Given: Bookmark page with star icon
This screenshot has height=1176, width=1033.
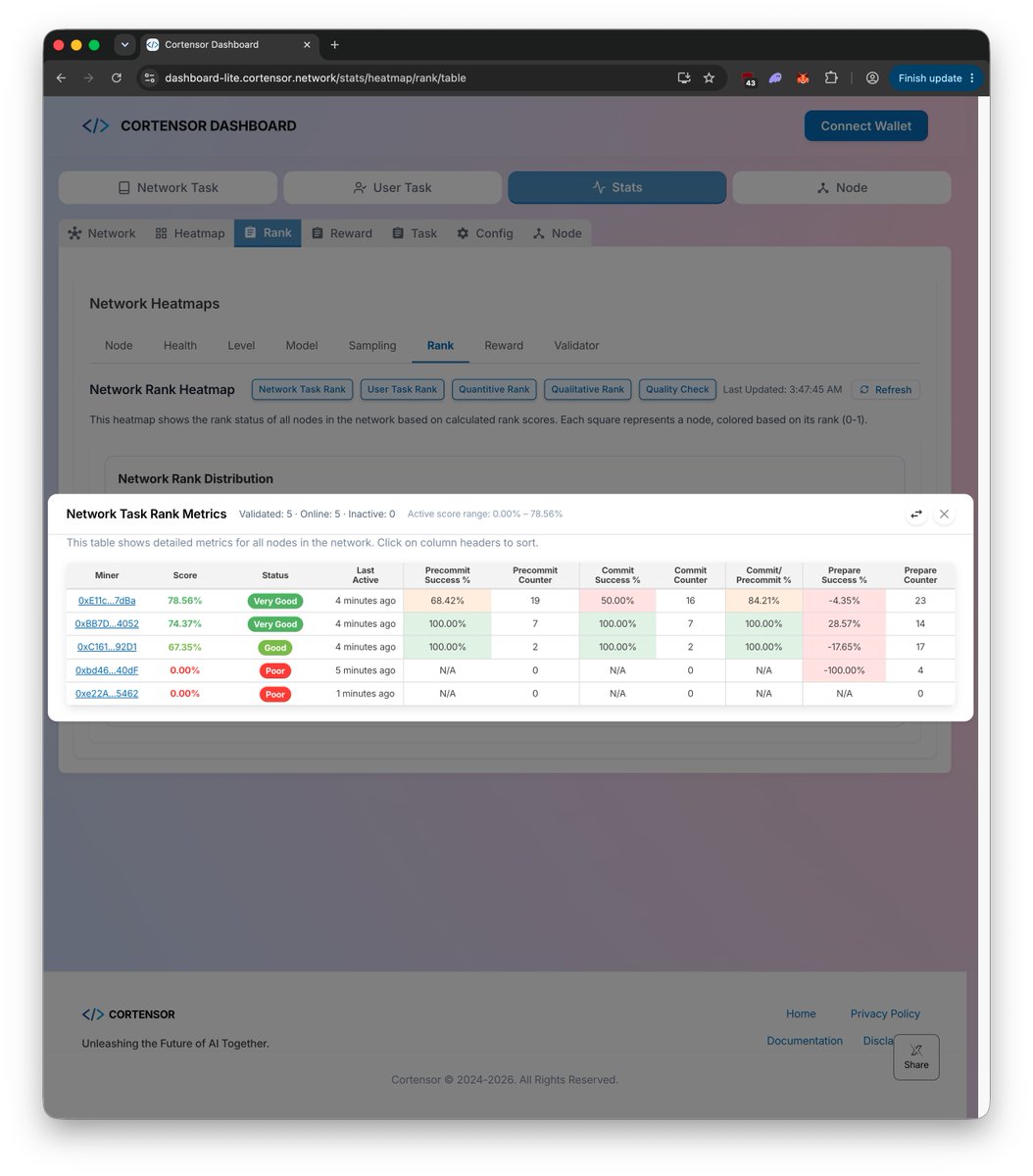Looking at the screenshot, I should click(709, 78).
